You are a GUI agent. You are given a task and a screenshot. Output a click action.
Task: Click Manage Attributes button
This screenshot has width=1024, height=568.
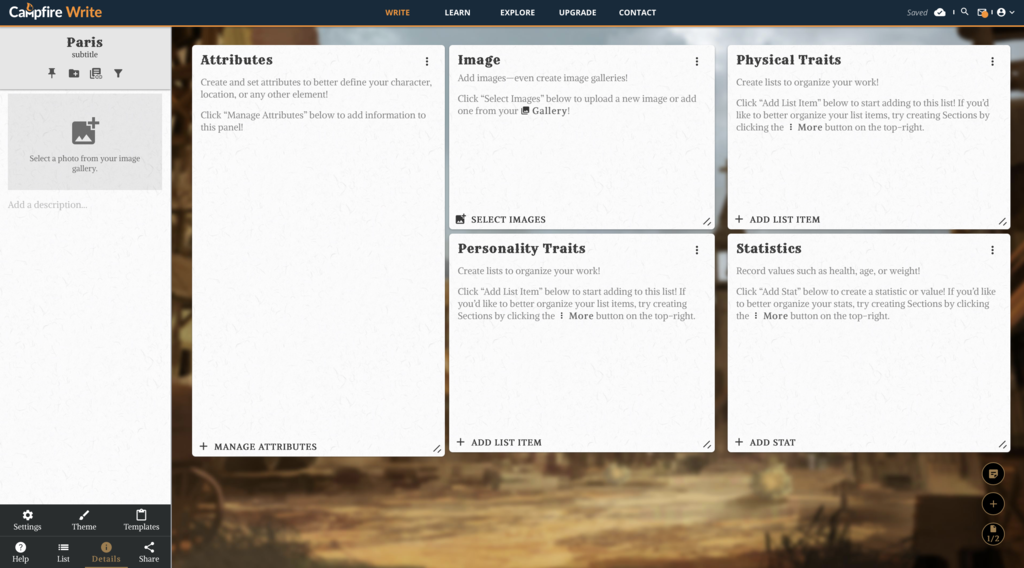pyautogui.click(x=258, y=447)
